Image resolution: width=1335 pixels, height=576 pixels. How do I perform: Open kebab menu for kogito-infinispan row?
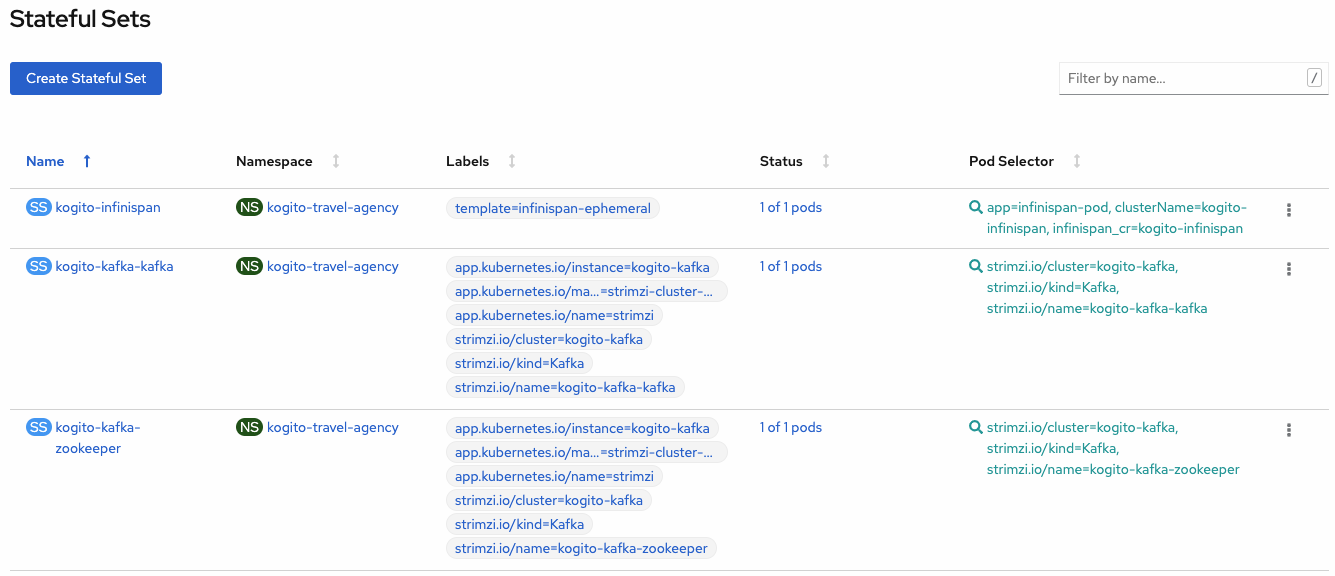click(1289, 210)
